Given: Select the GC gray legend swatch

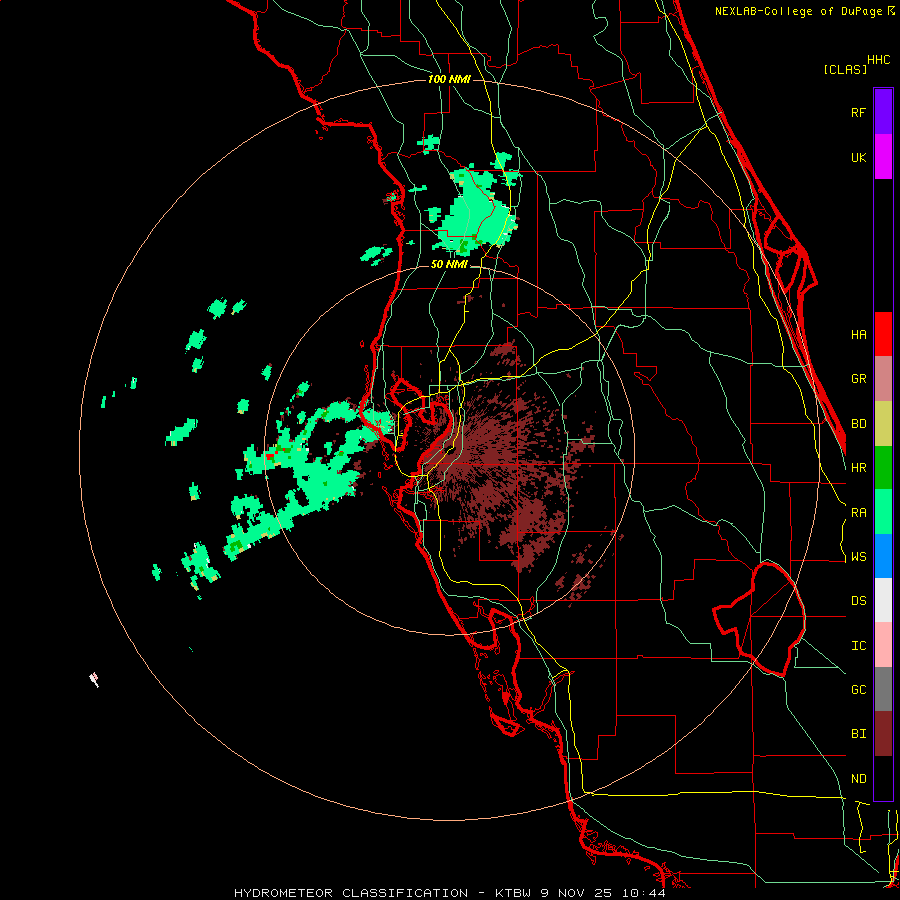Looking at the screenshot, I should (x=883, y=689).
